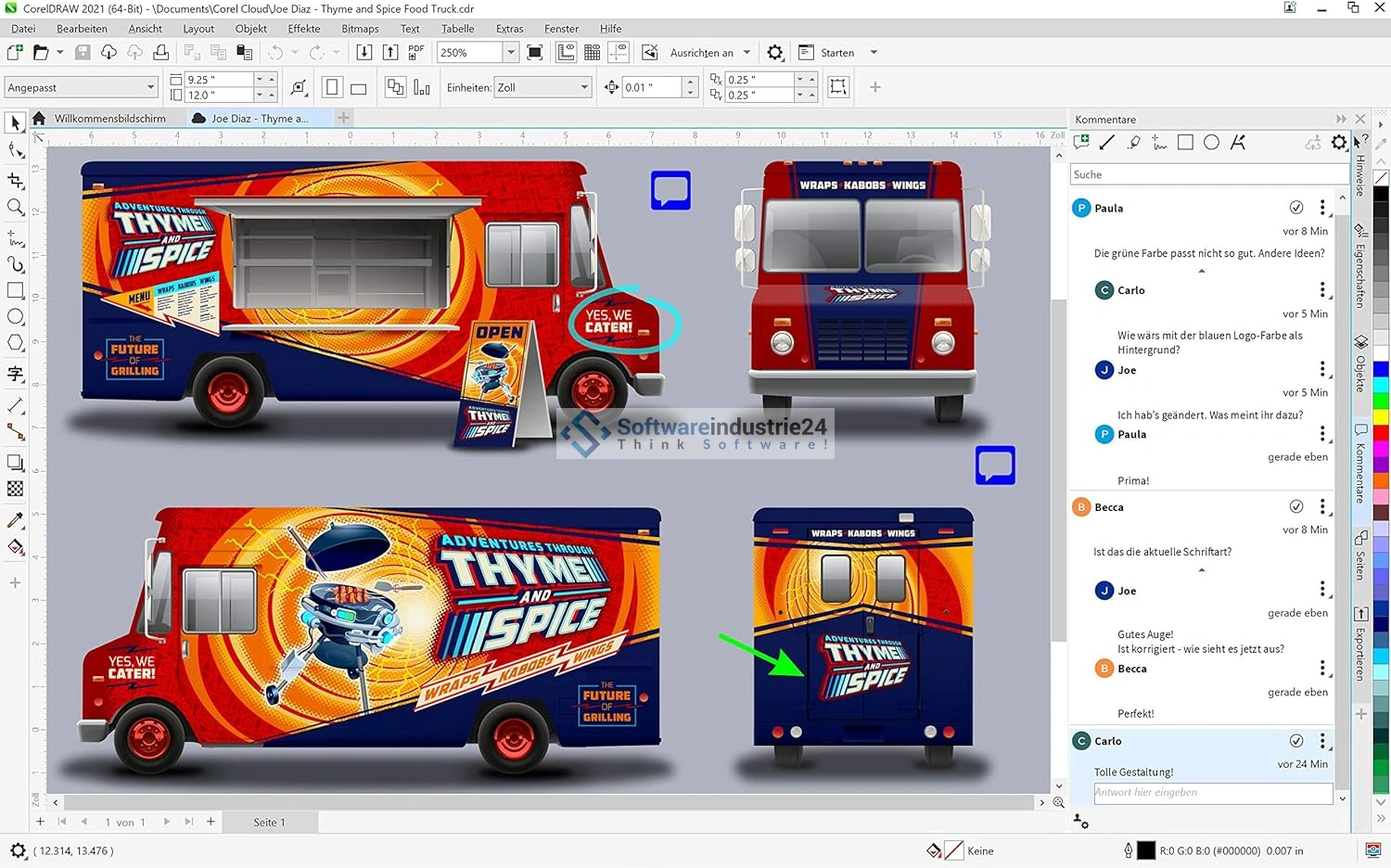Open the Effekte menu
This screenshot has width=1391, height=868.
pyautogui.click(x=303, y=29)
